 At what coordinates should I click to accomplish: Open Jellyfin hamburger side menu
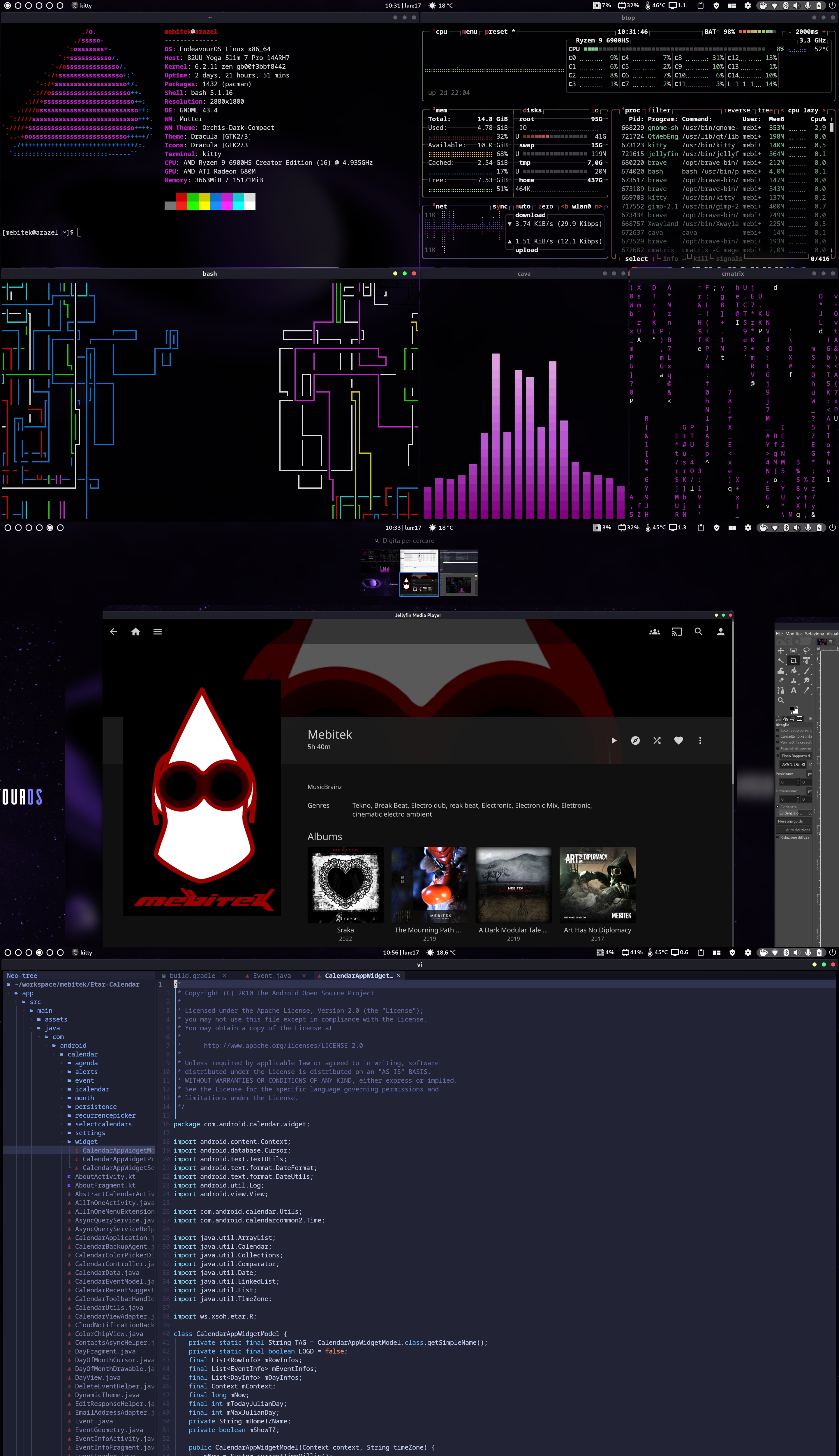click(x=157, y=632)
